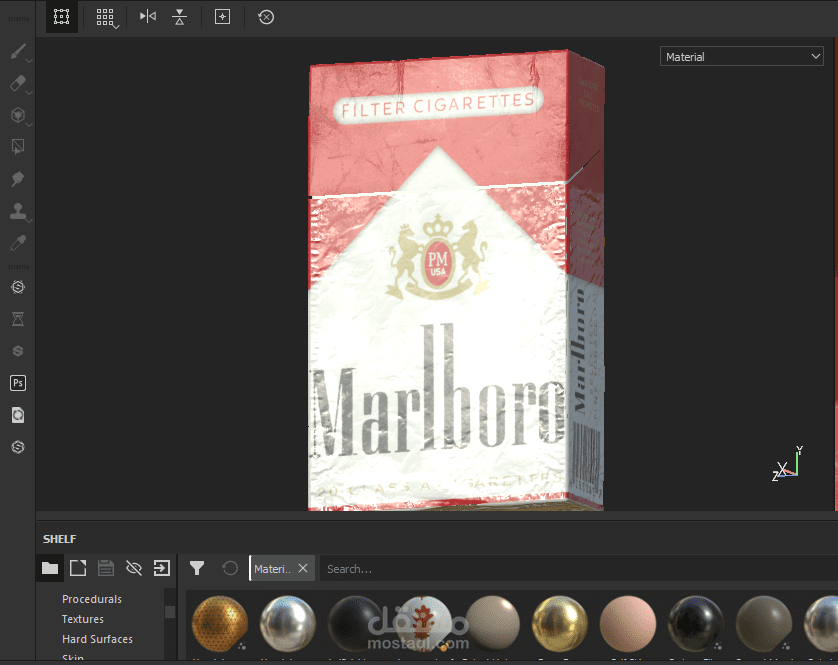Close the Materi.. filter tab
The height and width of the screenshot is (665, 838).
coord(303,568)
